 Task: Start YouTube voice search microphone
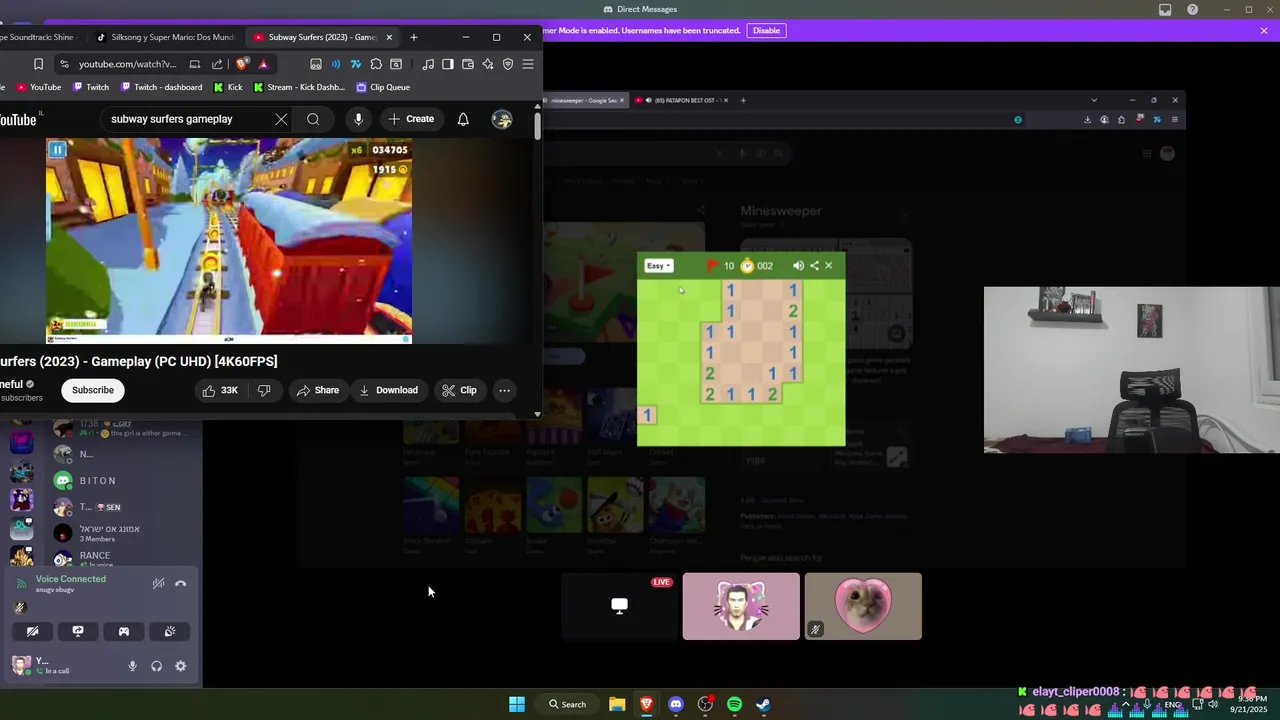[358, 119]
